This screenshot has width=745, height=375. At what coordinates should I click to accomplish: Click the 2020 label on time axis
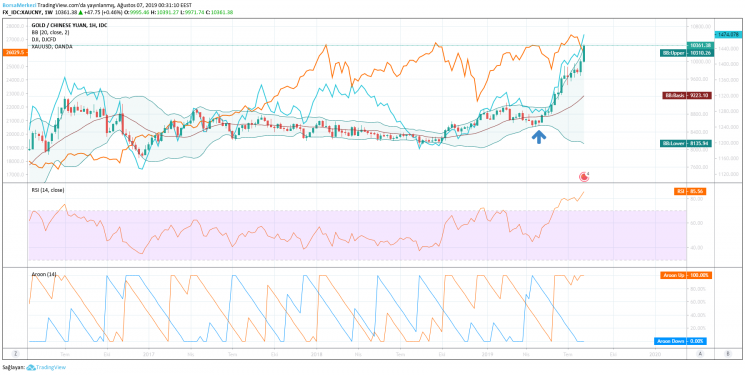pos(655,354)
